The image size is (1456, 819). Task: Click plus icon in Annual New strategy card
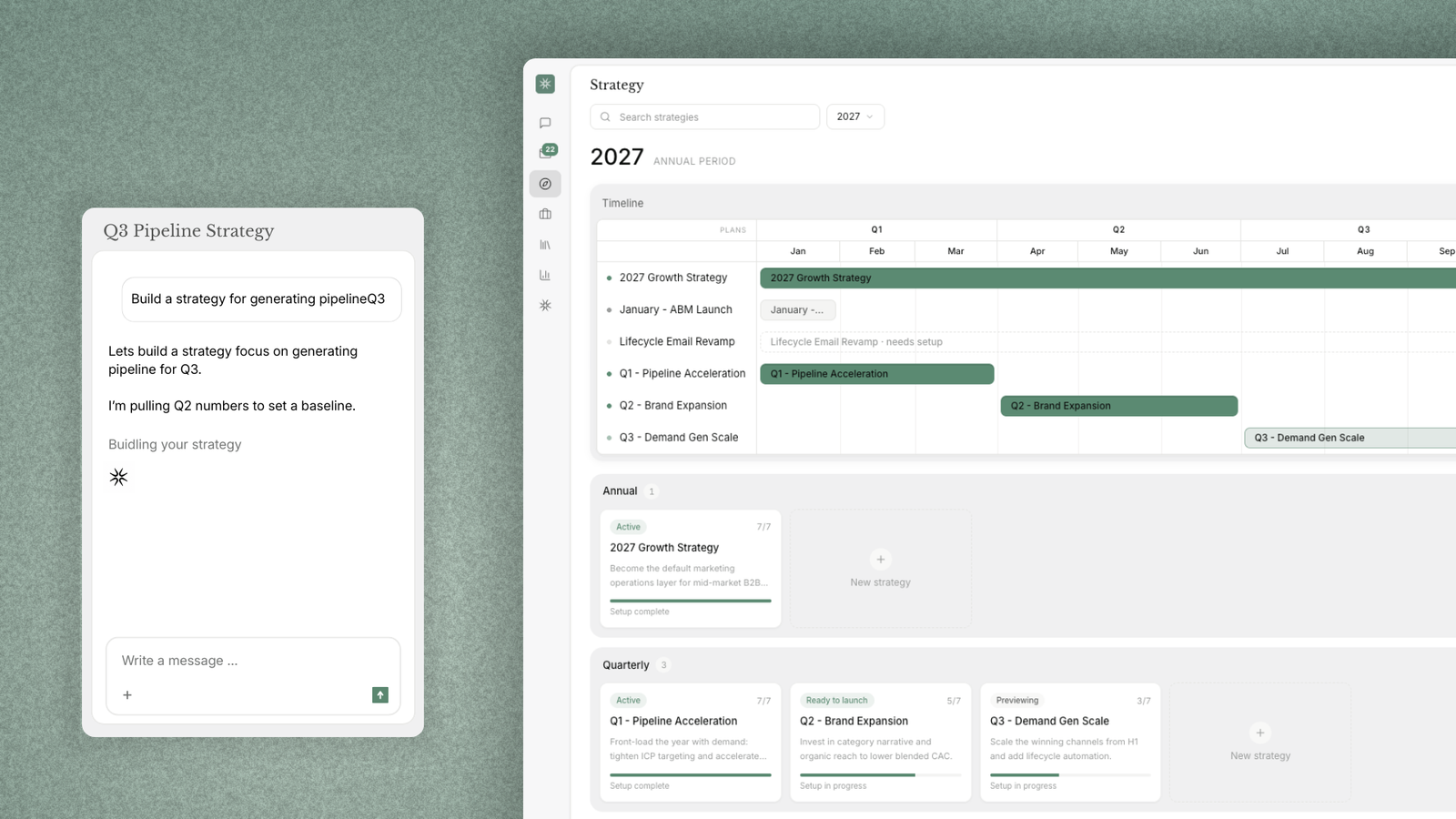click(880, 559)
